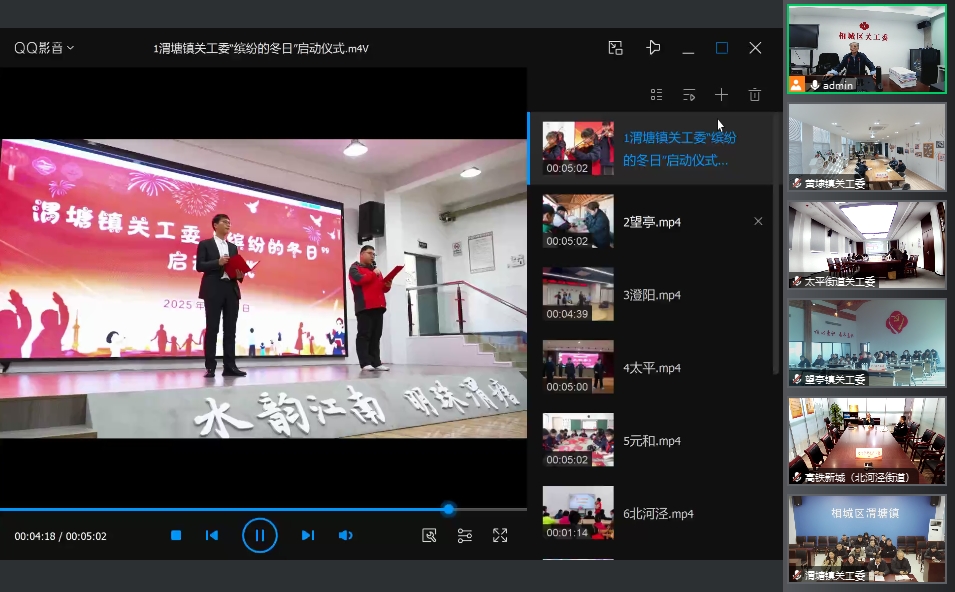Open the QQ影音 main menu dropdown
955x592 pixels.
(44, 48)
